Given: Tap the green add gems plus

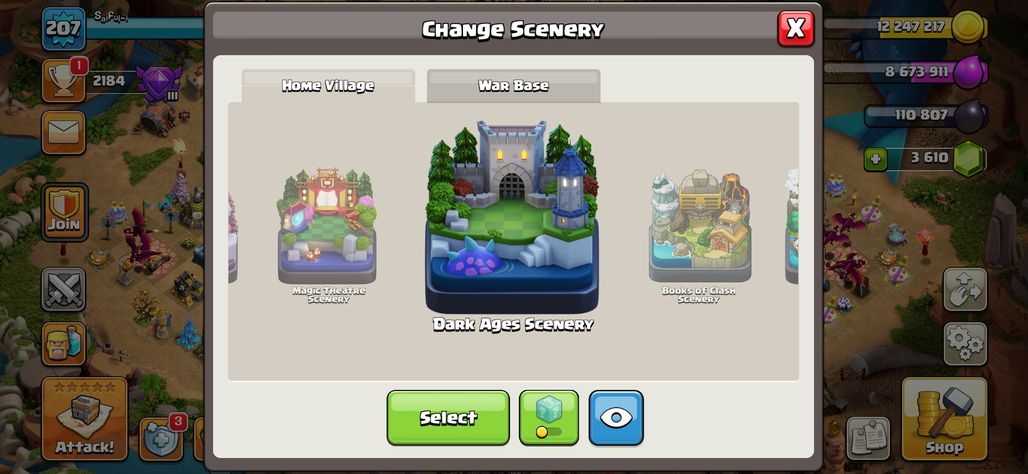Looking at the screenshot, I should pos(875,158).
